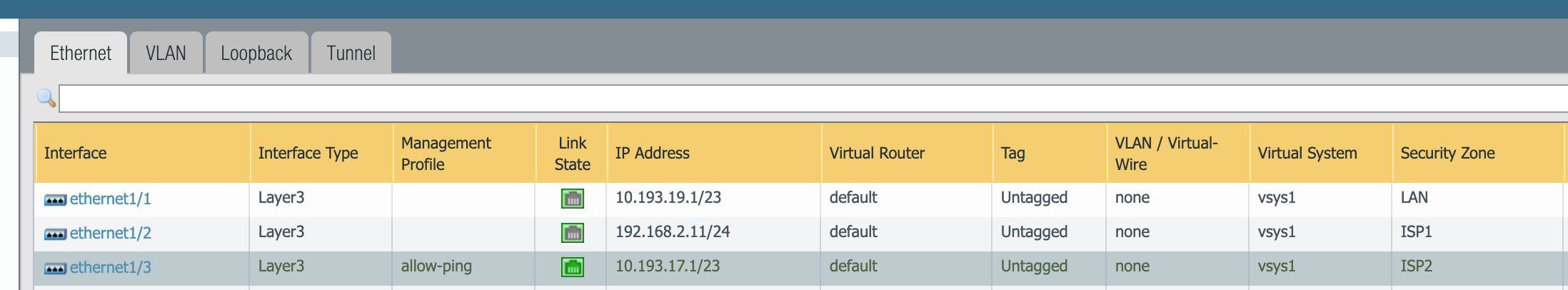This screenshot has height=290, width=1568.
Task: Click into the interface search field
Action: pyautogui.click(x=785, y=99)
